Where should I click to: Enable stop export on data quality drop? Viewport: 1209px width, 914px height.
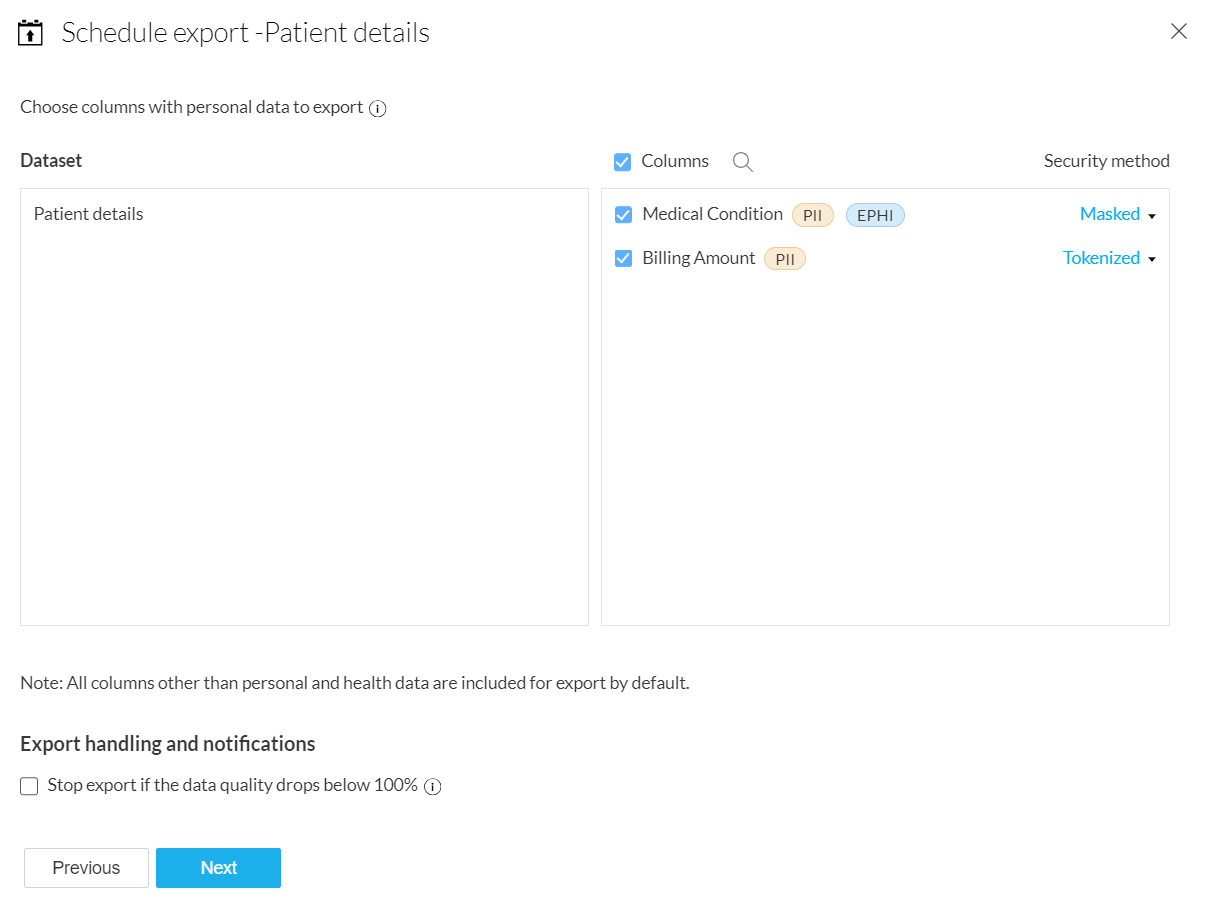tap(29, 786)
